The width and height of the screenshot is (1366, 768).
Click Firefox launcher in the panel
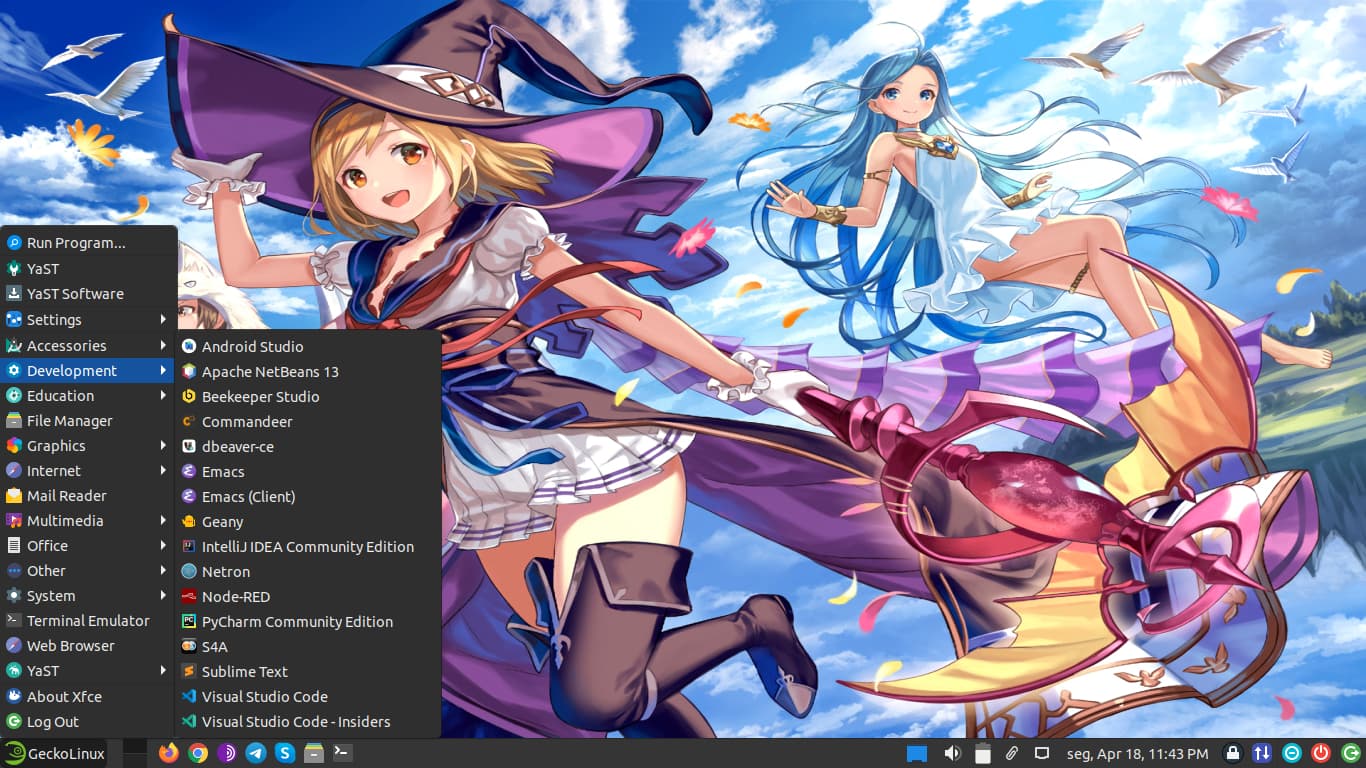(x=168, y=753)
